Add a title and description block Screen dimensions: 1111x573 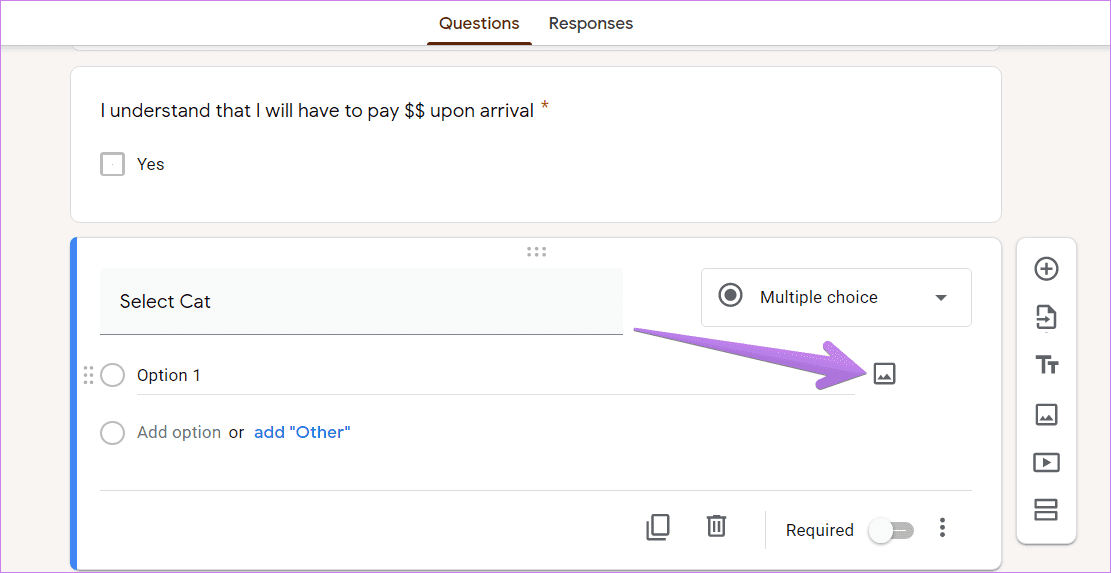click(x=1047, y=365)
